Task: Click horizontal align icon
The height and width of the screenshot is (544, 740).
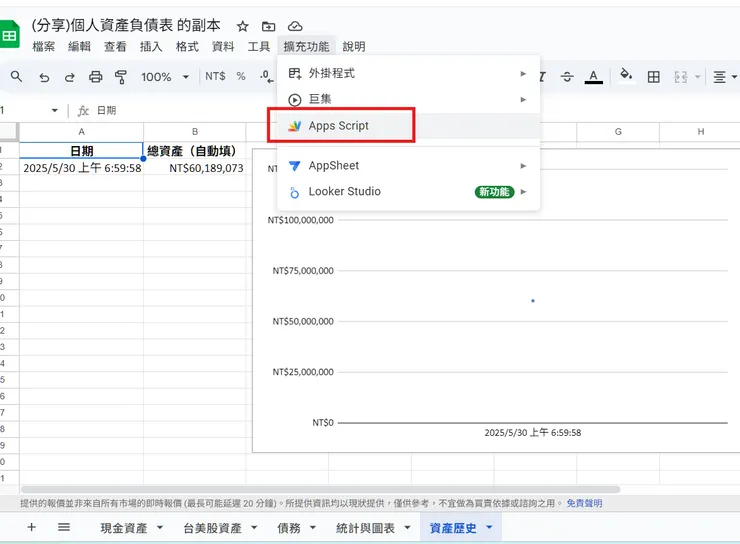Action: coord(719,77)
